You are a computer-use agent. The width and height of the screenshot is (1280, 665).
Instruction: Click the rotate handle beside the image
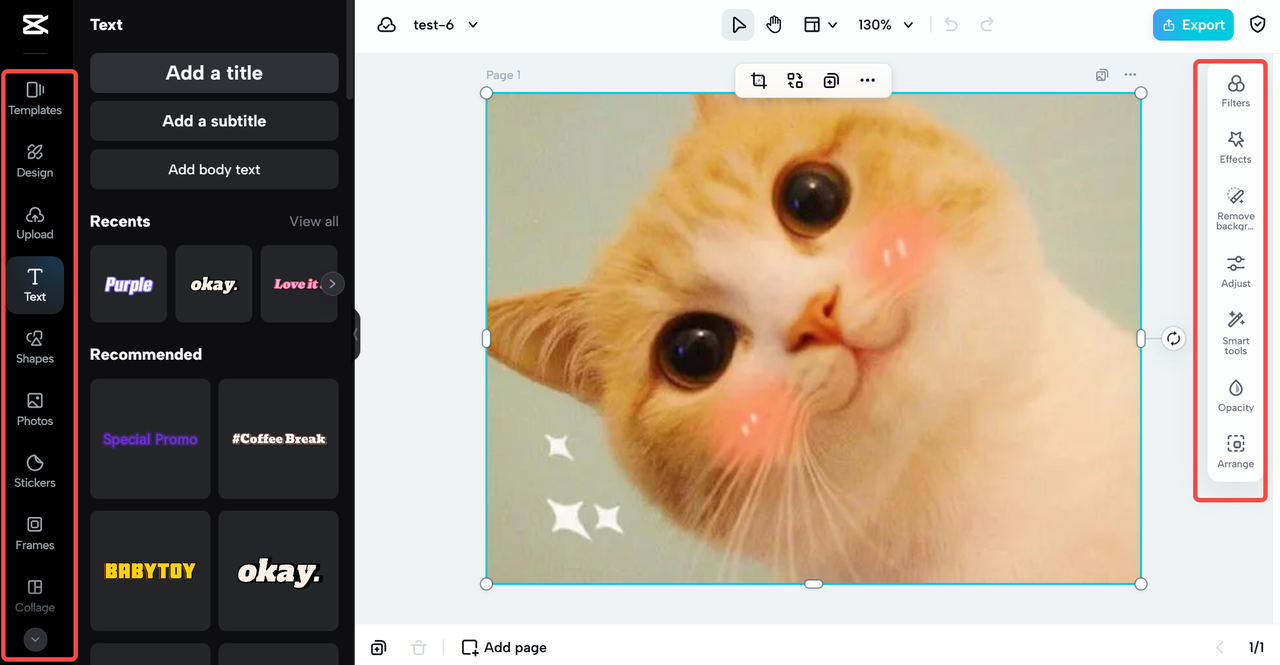coord(1174,339)
